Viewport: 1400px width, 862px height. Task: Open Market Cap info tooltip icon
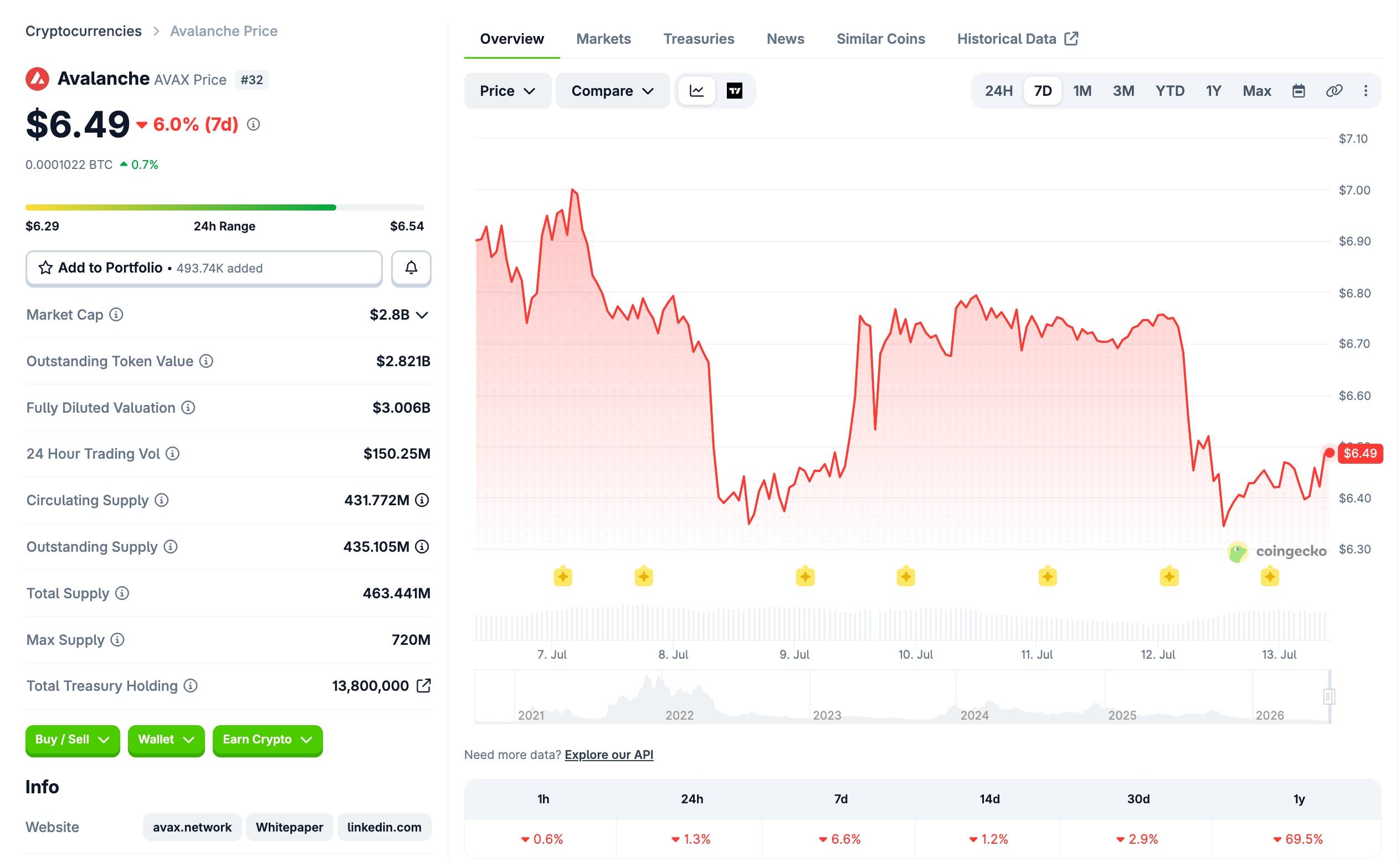point(116,315)
